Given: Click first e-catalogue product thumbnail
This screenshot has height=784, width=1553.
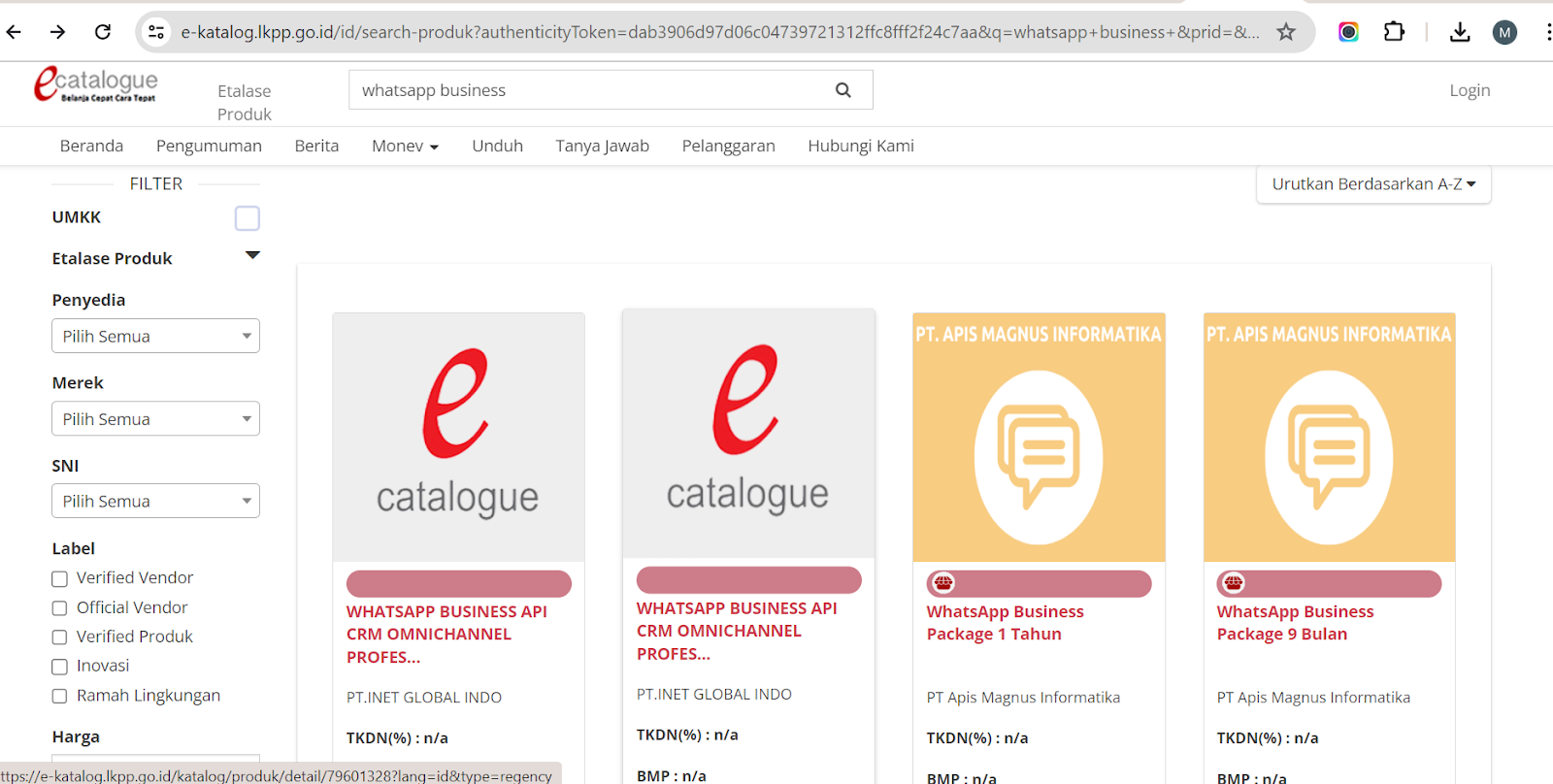Looking at the screenshot, I should pyautogui.click(x=458, y=437).
